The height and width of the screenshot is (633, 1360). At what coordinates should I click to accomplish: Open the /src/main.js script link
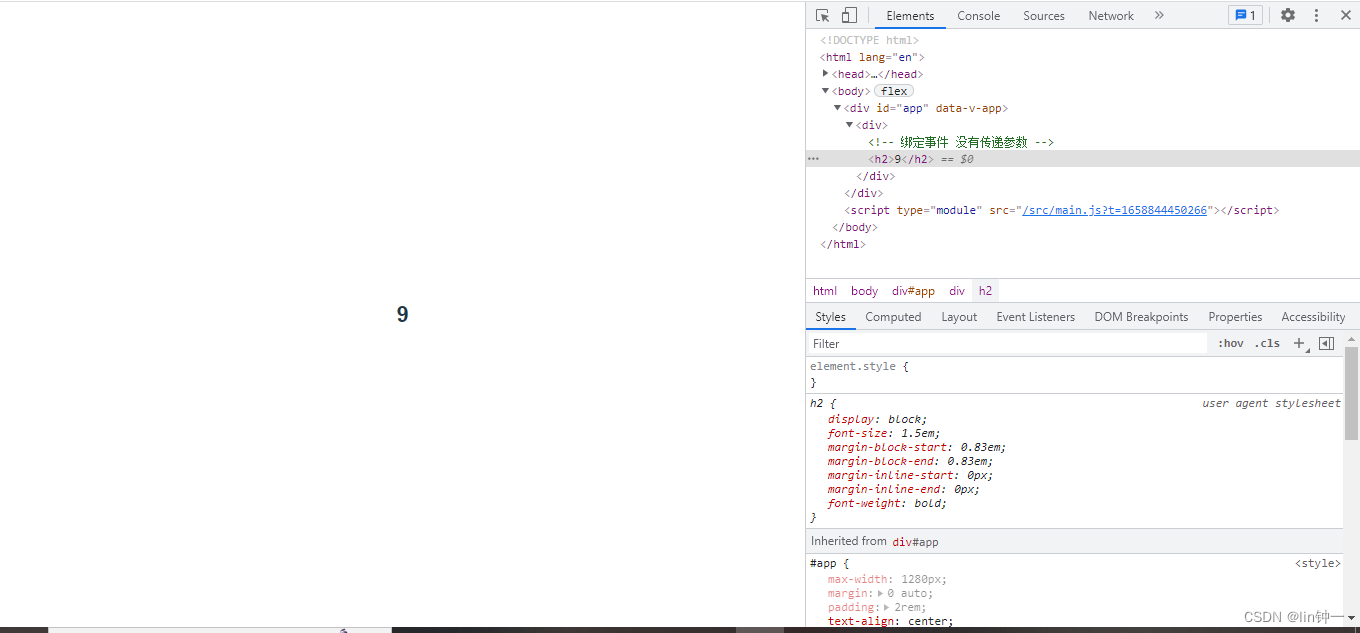[1114, 210]
